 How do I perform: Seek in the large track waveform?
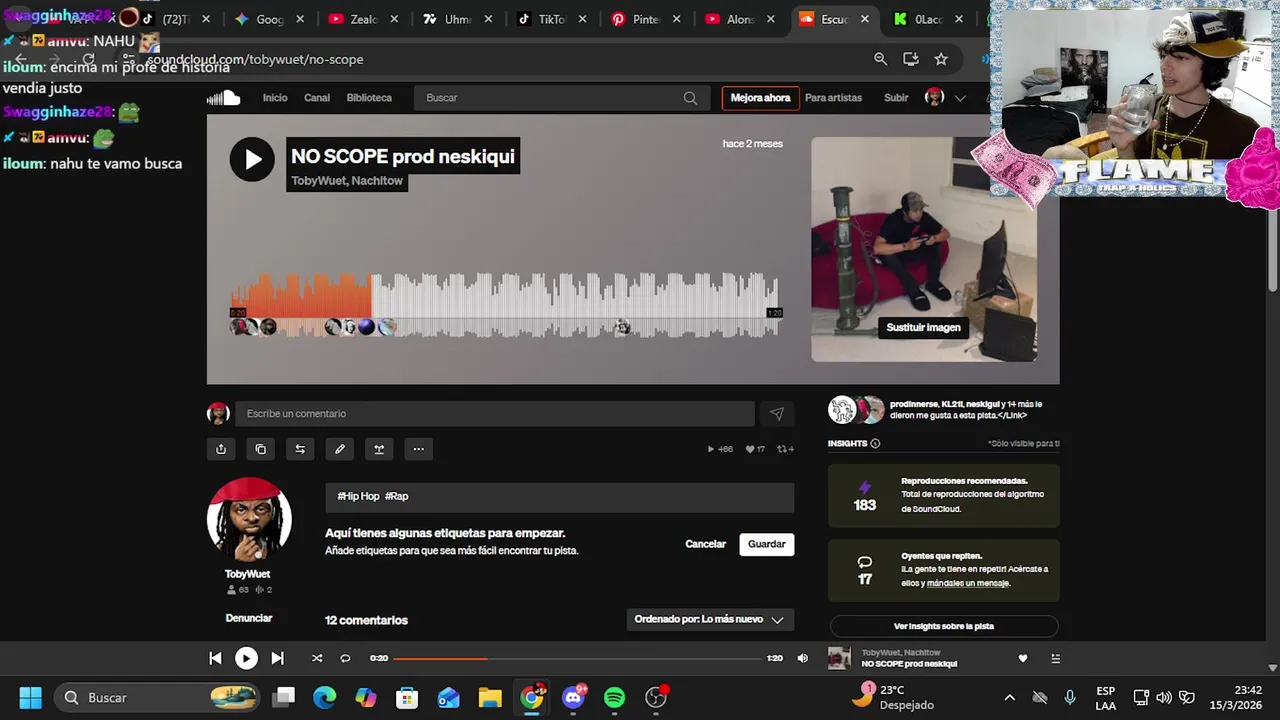point(505,305)
